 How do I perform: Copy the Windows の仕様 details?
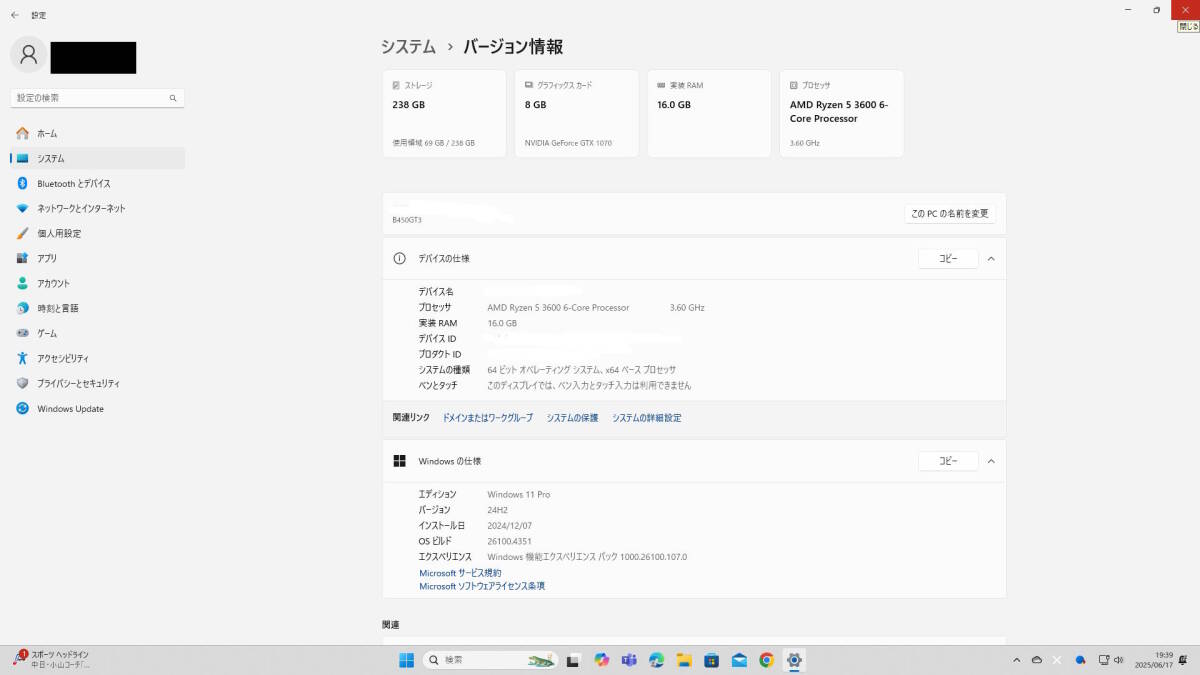pos(948,461)
